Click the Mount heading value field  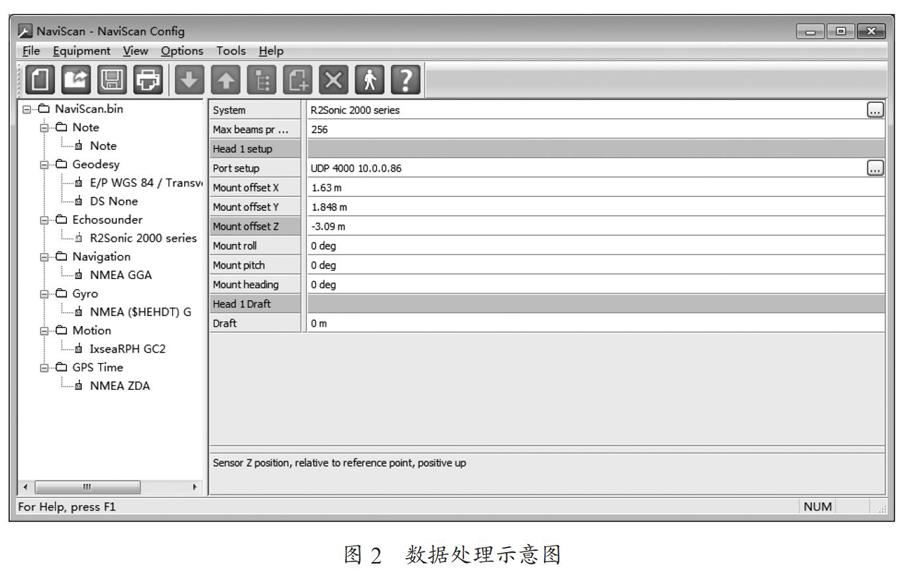(595, 284)
